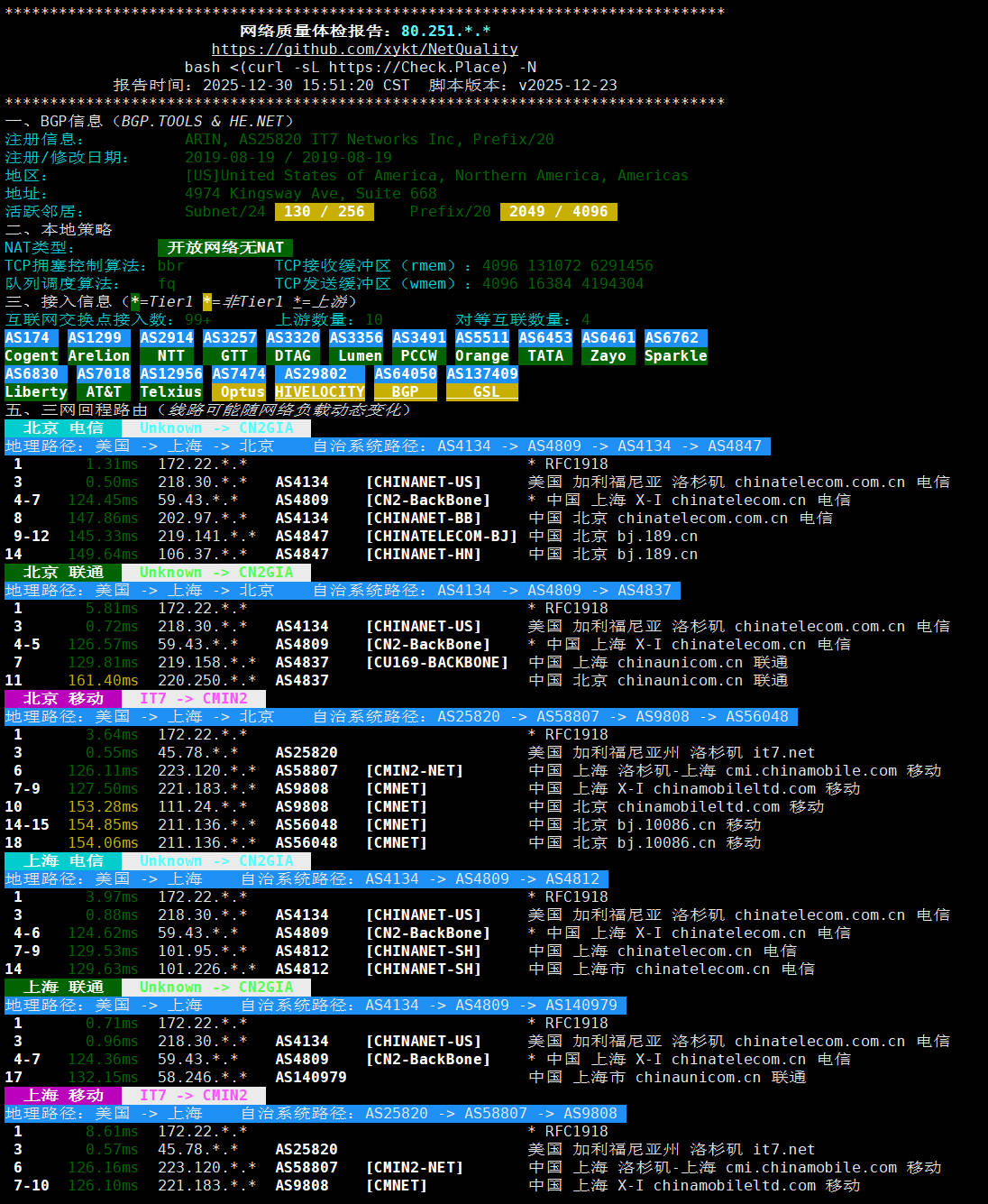The height and width of the screenshot is (1204, 988).
Task: Click the AS7018 AT&T badge
Action: click(x=103, y=382)
